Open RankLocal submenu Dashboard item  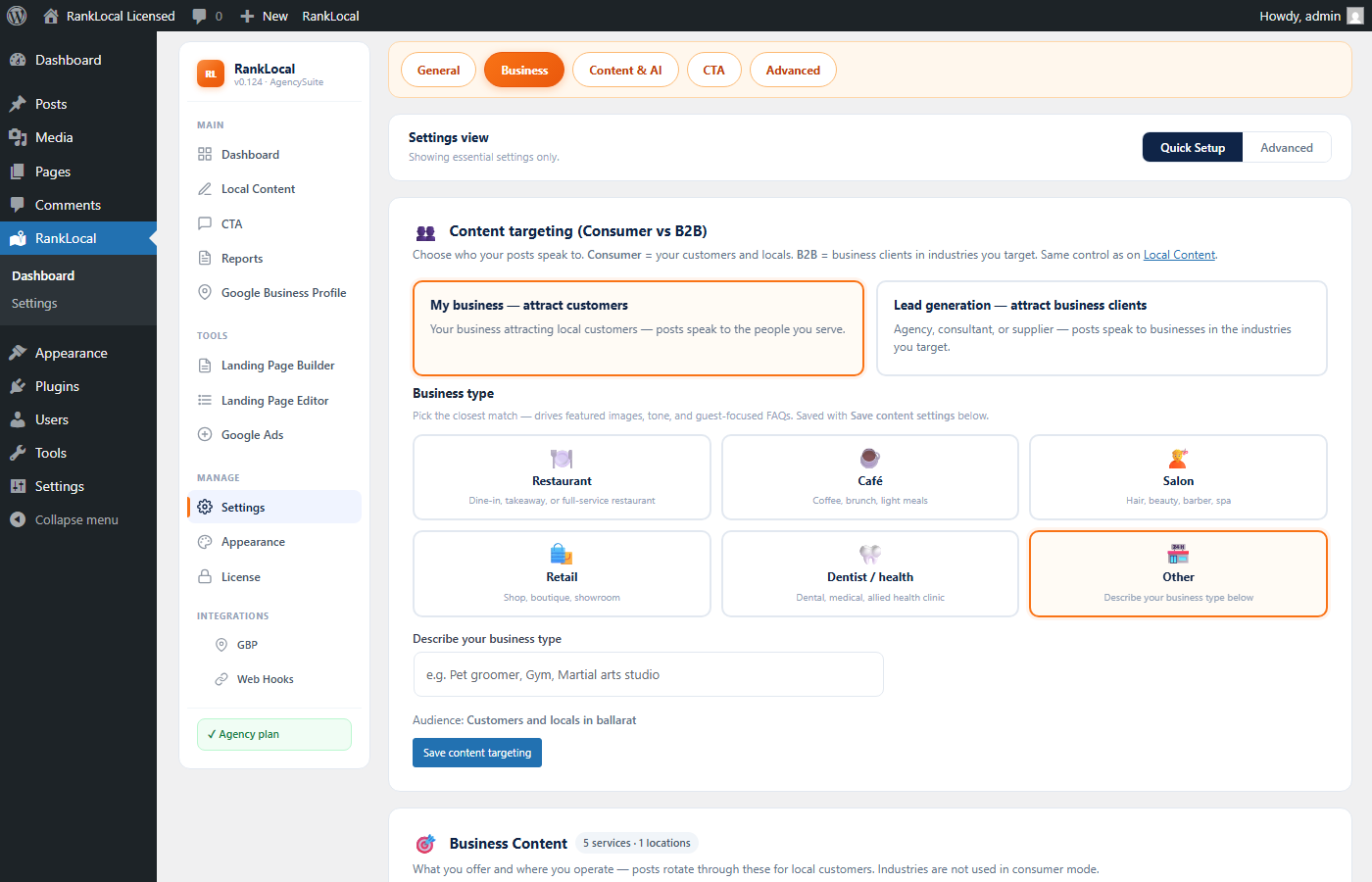(43, 275)
